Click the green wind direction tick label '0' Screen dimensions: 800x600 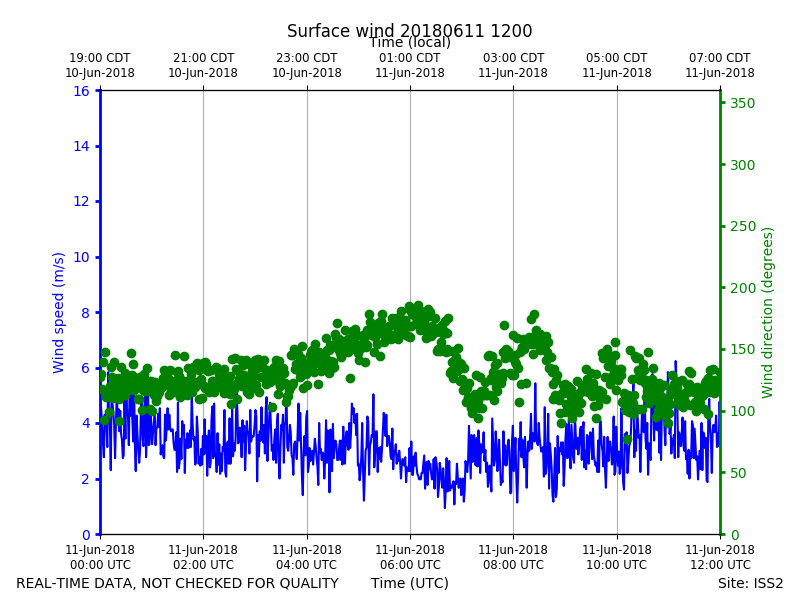click(735, 535)
